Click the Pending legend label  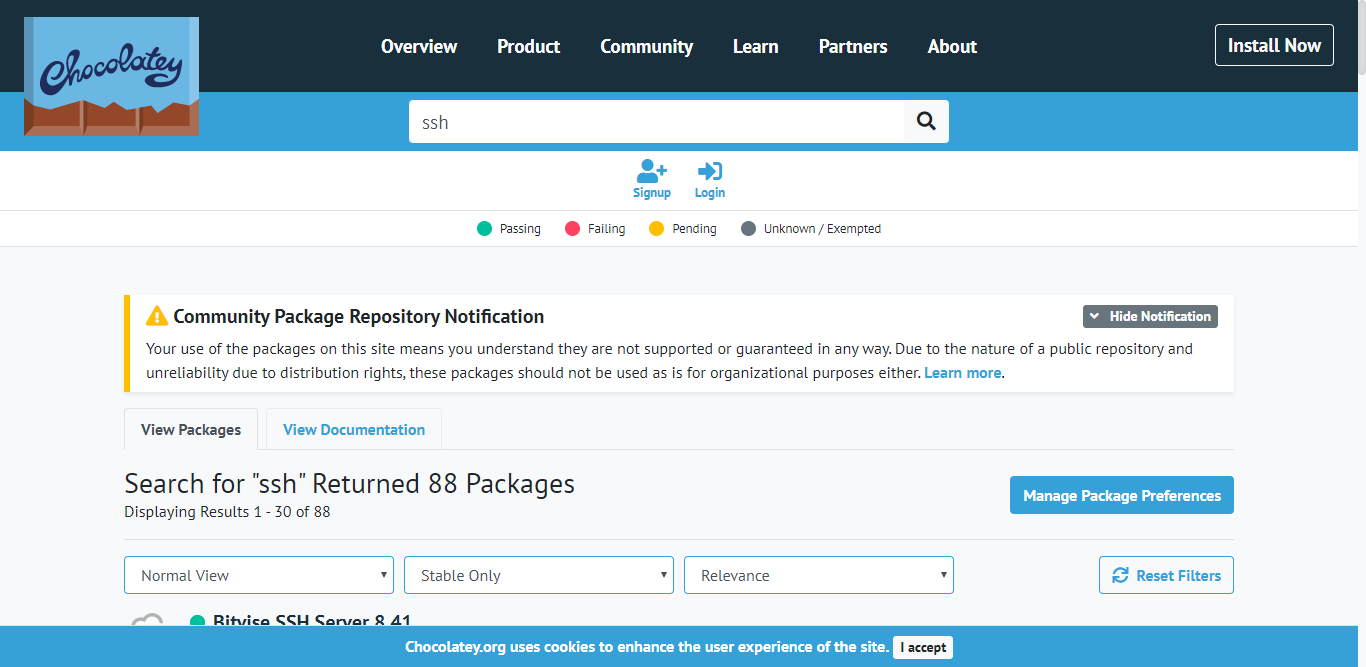coord(694,229)
